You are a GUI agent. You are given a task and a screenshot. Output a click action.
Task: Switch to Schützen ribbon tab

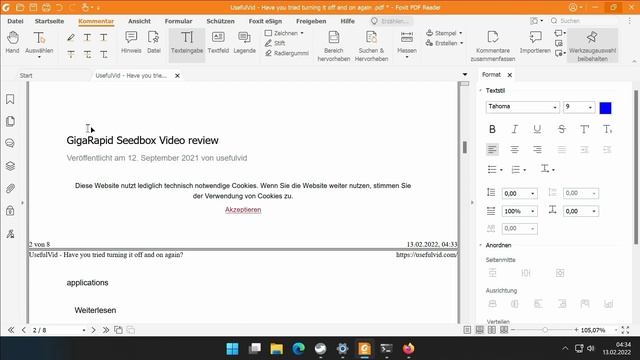coord(220,21)
